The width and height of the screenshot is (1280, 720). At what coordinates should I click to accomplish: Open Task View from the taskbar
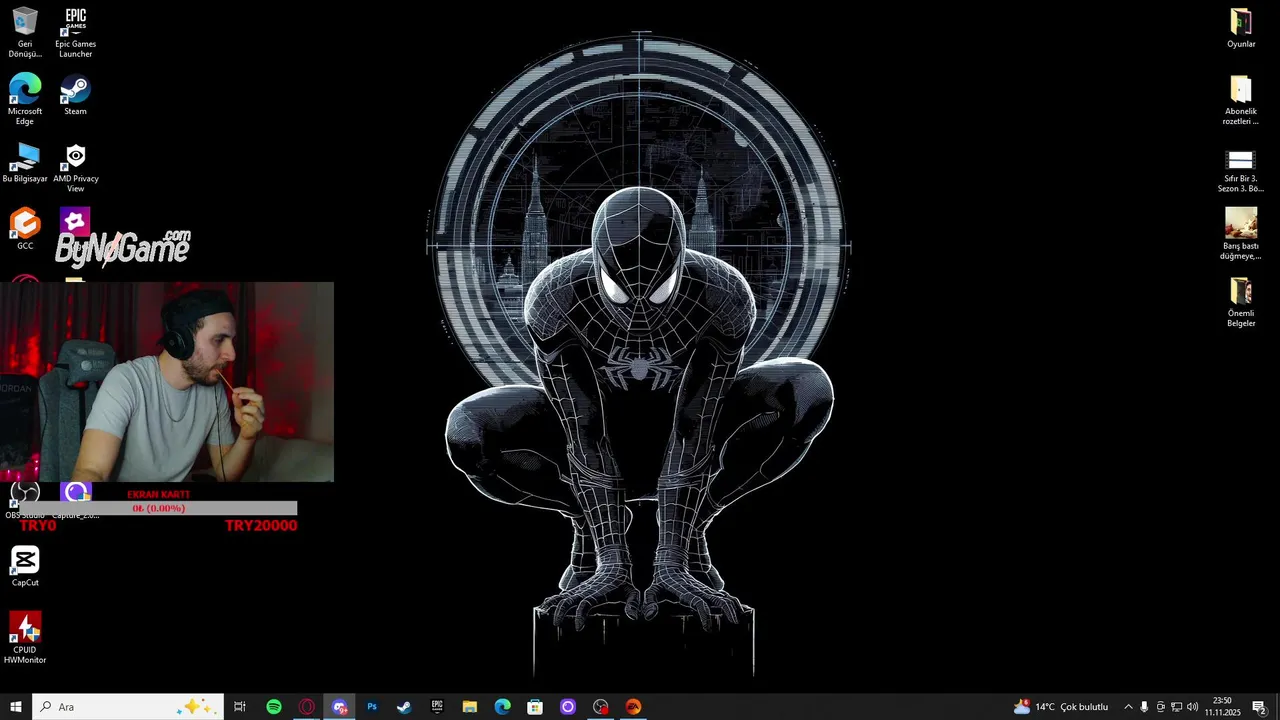coord(240,707)
